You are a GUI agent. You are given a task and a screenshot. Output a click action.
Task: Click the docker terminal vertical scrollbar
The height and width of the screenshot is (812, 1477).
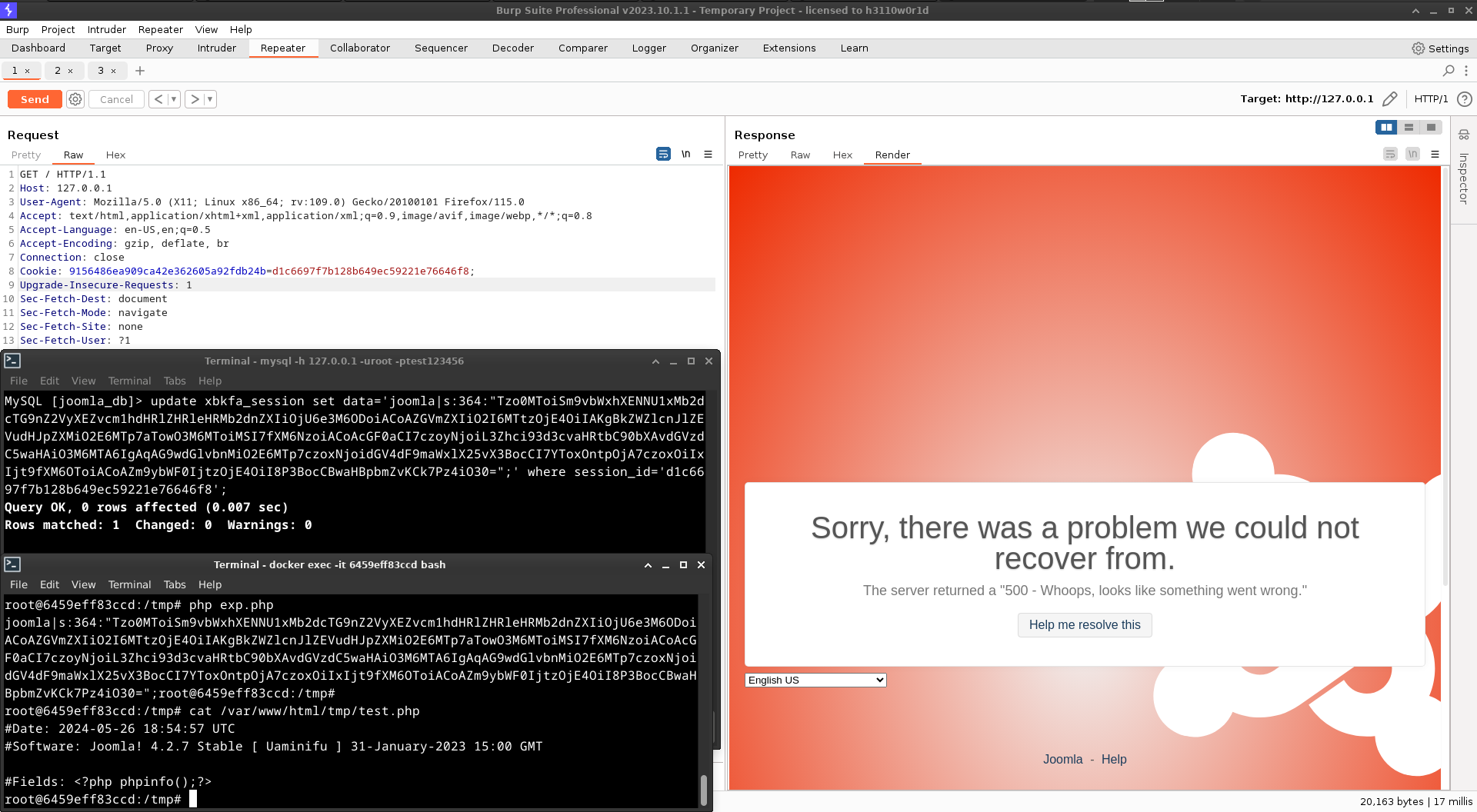[x=703, y=790]
